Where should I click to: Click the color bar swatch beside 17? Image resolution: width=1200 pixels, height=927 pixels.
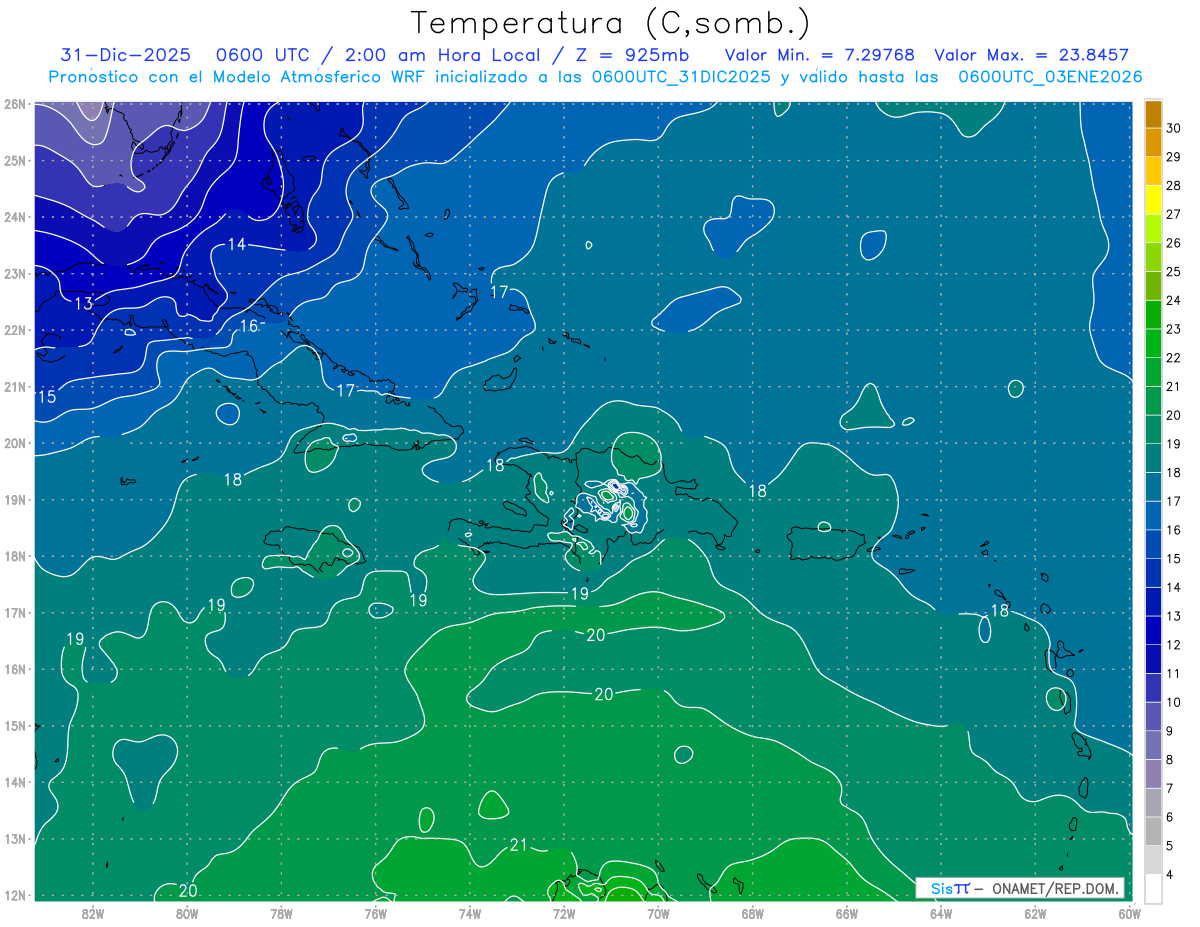pos(1153,487)
